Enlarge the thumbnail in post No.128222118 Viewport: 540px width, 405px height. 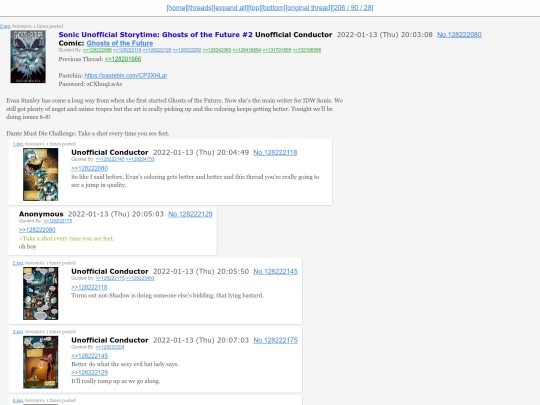(41, 174)
